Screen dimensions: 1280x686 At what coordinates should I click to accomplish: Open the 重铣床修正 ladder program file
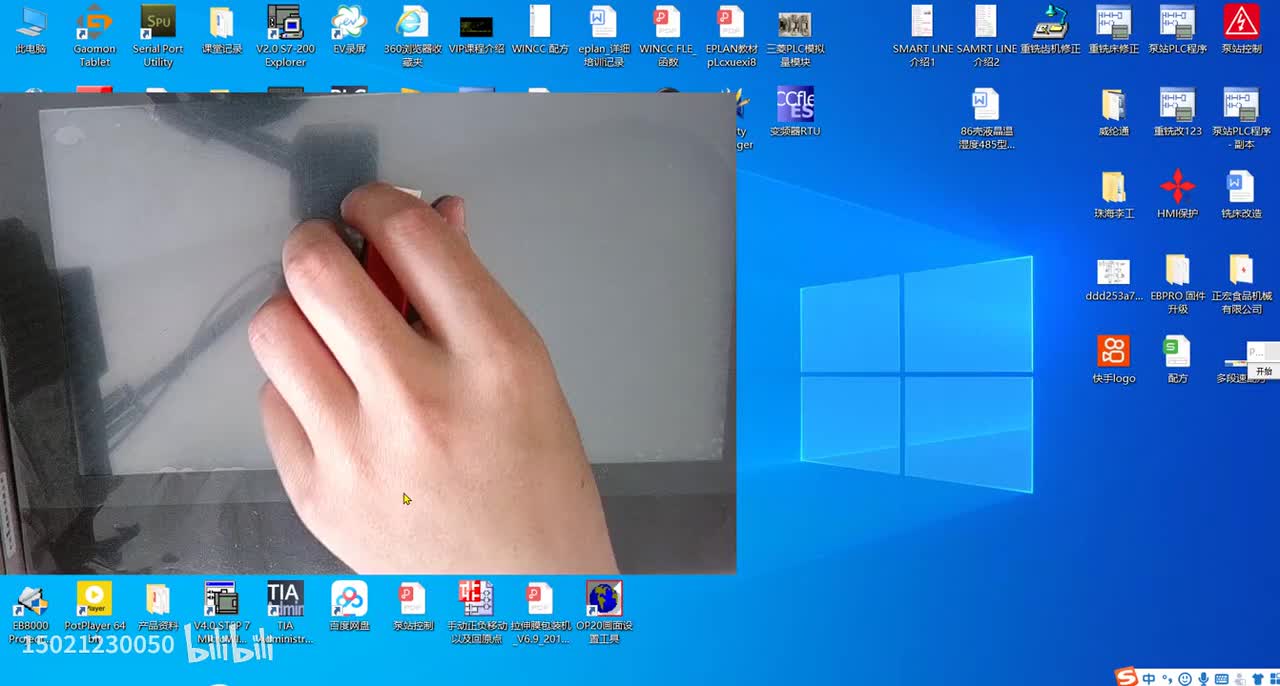[x=1114, y=31]
